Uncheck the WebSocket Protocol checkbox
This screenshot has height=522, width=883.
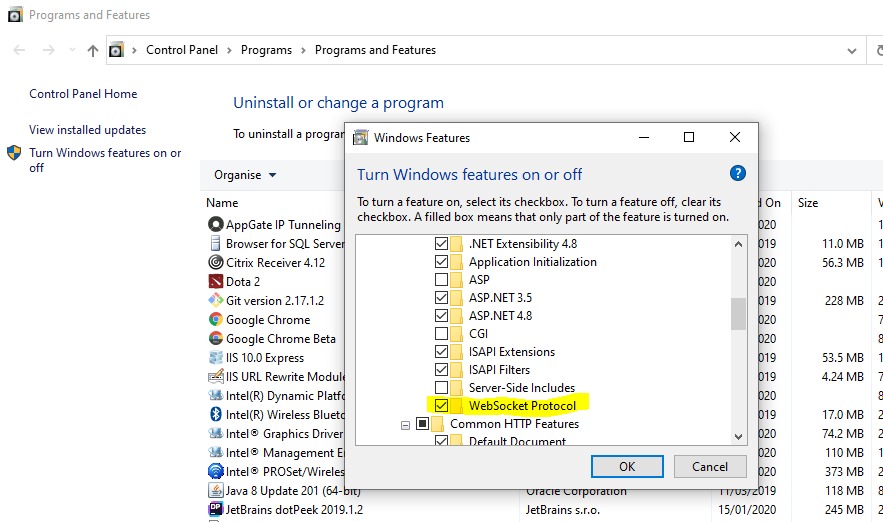(x=441, y=406)
